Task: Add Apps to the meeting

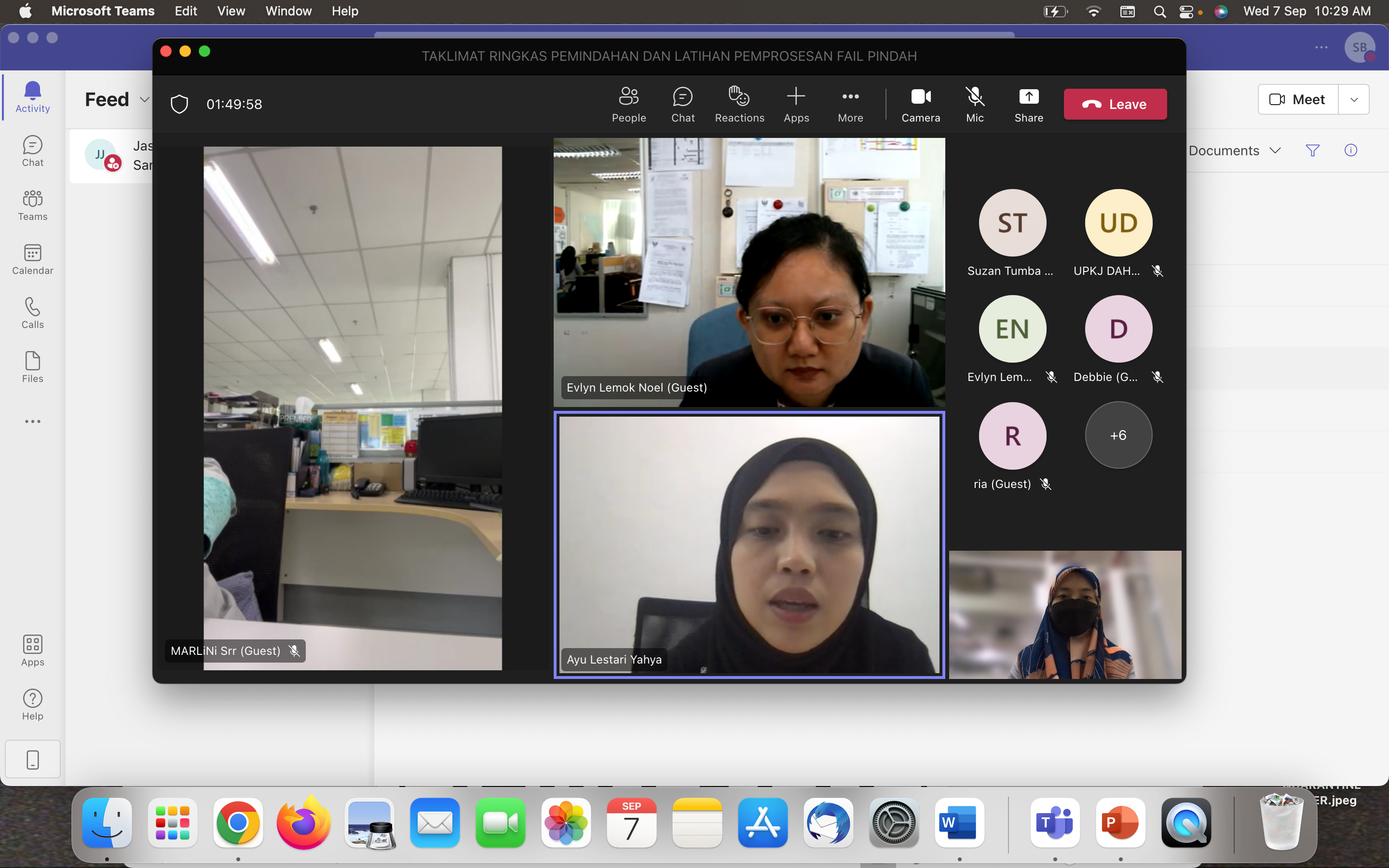Action: coord(796,105)
